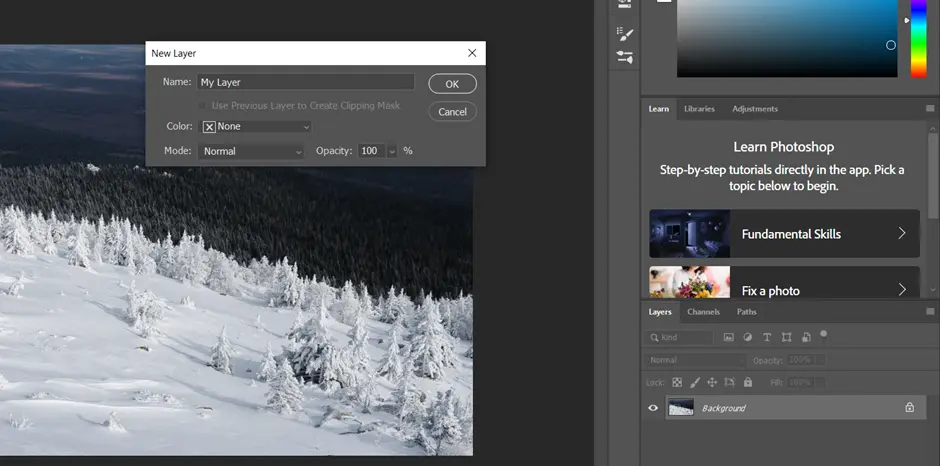Open the Layers panel flyout menu
Image resolution: width=940 pixels, height=466 pixels.
[x=930, y=311]
